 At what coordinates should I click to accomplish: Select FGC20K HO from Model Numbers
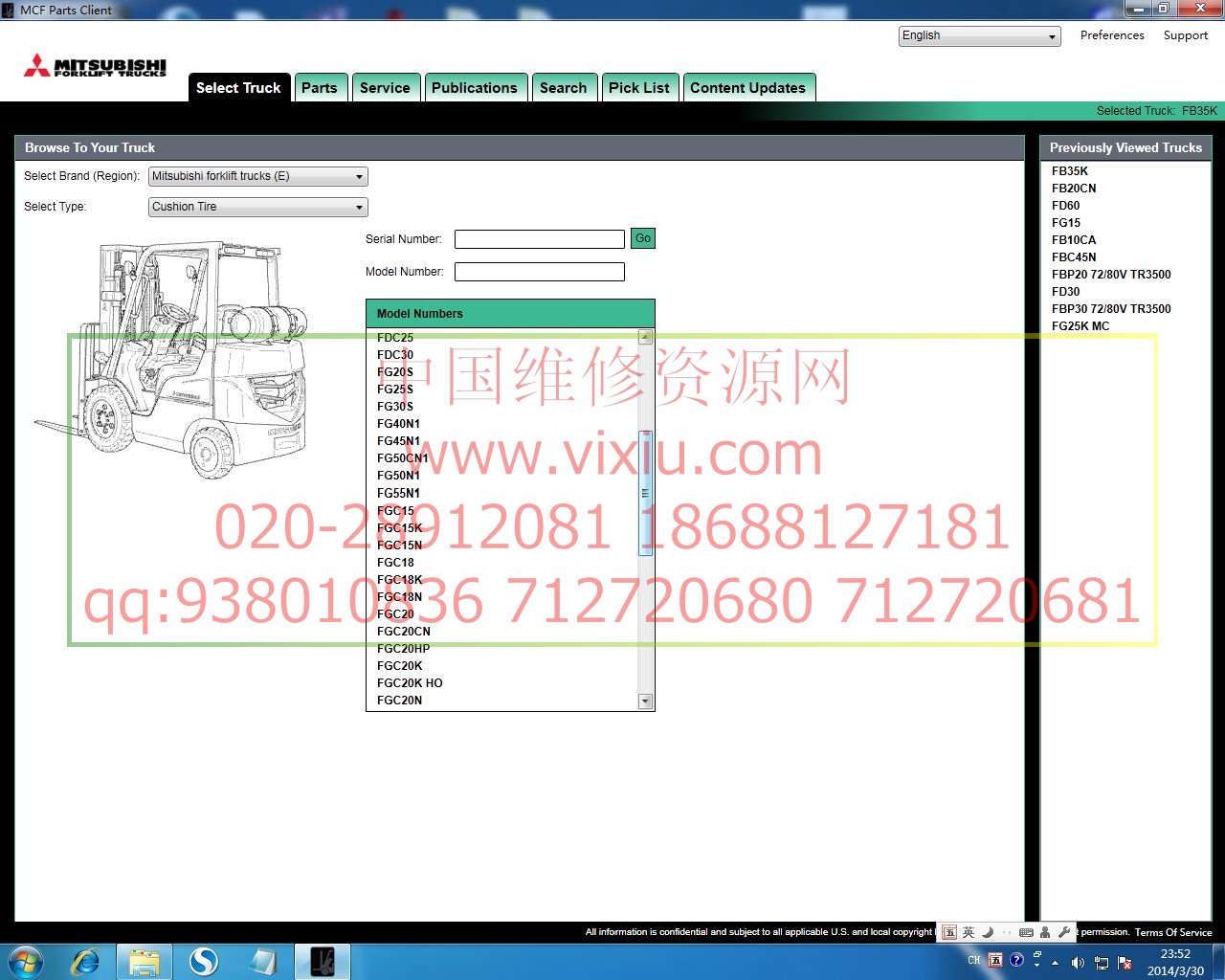pos(410,683)
